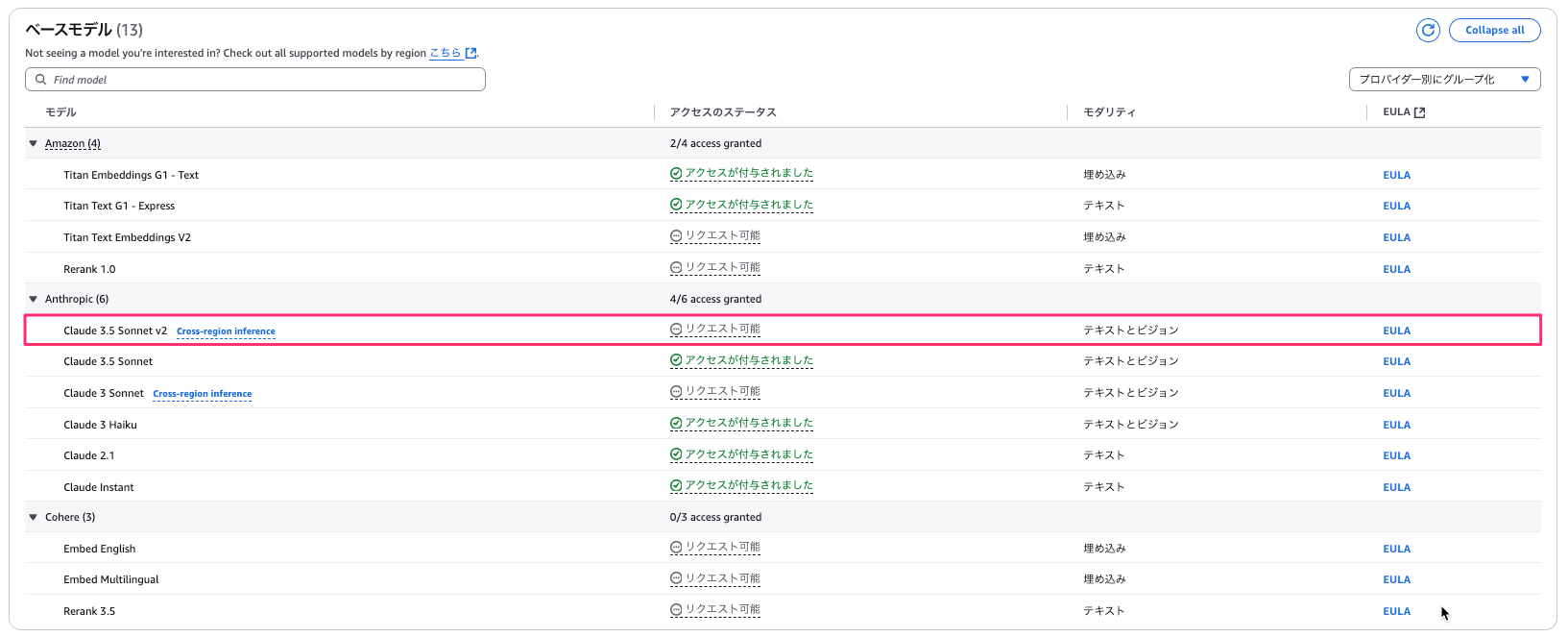Open EULA for Titan Text G1 - Express
Viewport: 1568px width, 637px height.
tap(1396, 206)
